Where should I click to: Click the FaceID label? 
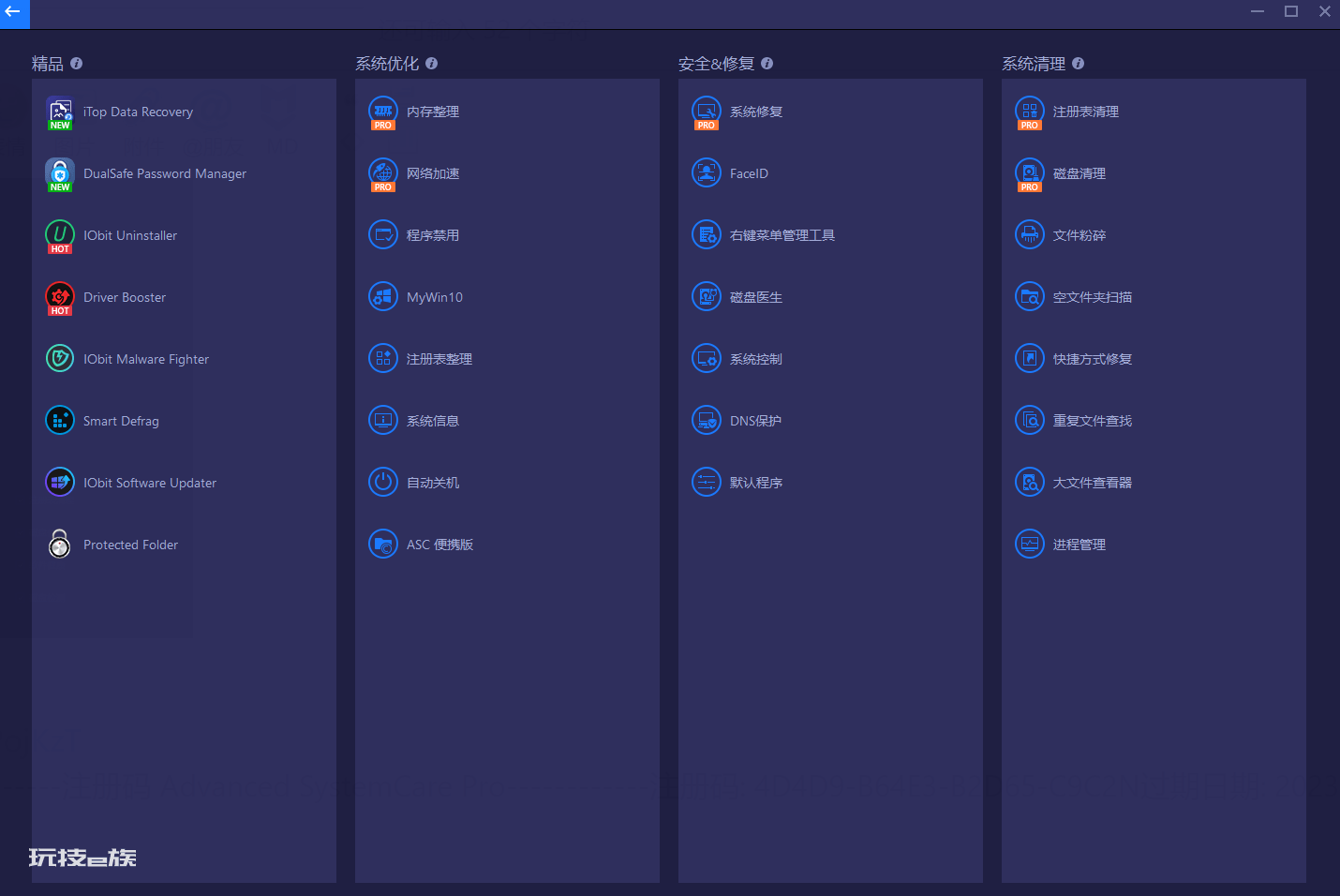click(749, 173)
